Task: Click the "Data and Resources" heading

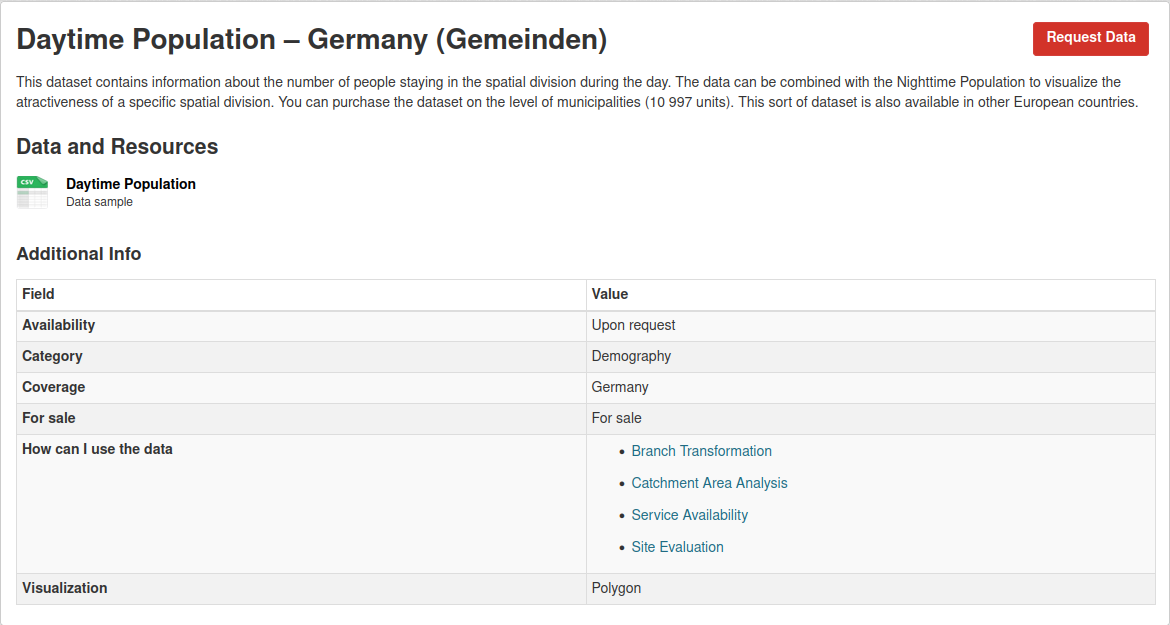Action: click(x=117, y=147)
